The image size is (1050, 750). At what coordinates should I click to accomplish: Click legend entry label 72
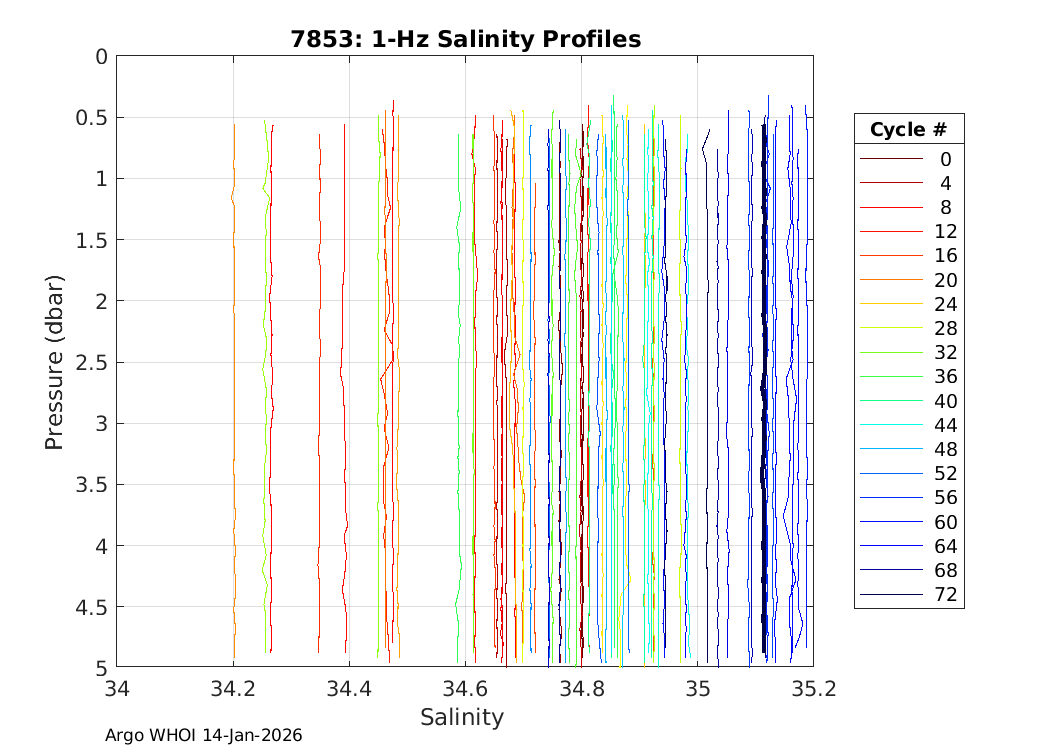click(x=945, y=595)
